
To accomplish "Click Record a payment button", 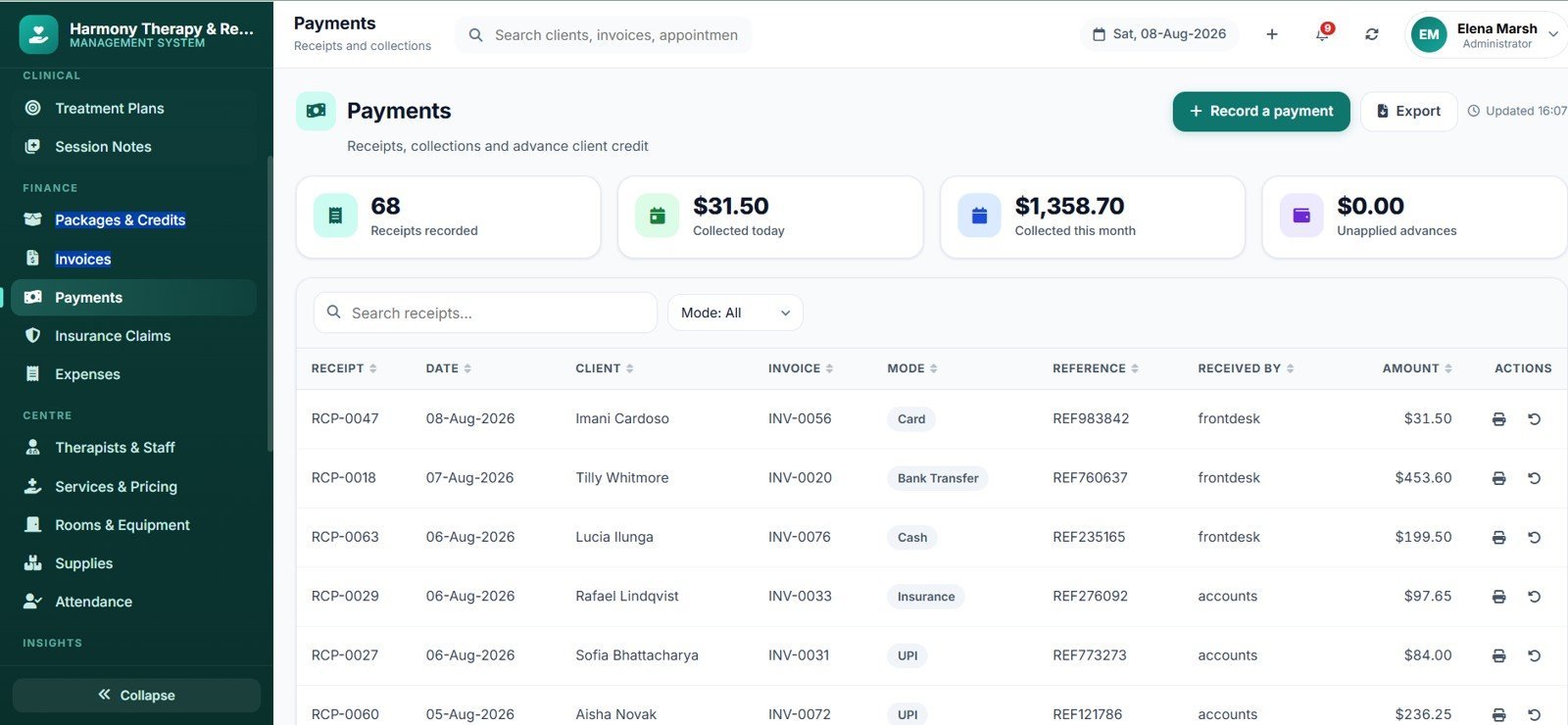I will [x=1261, y=111].
